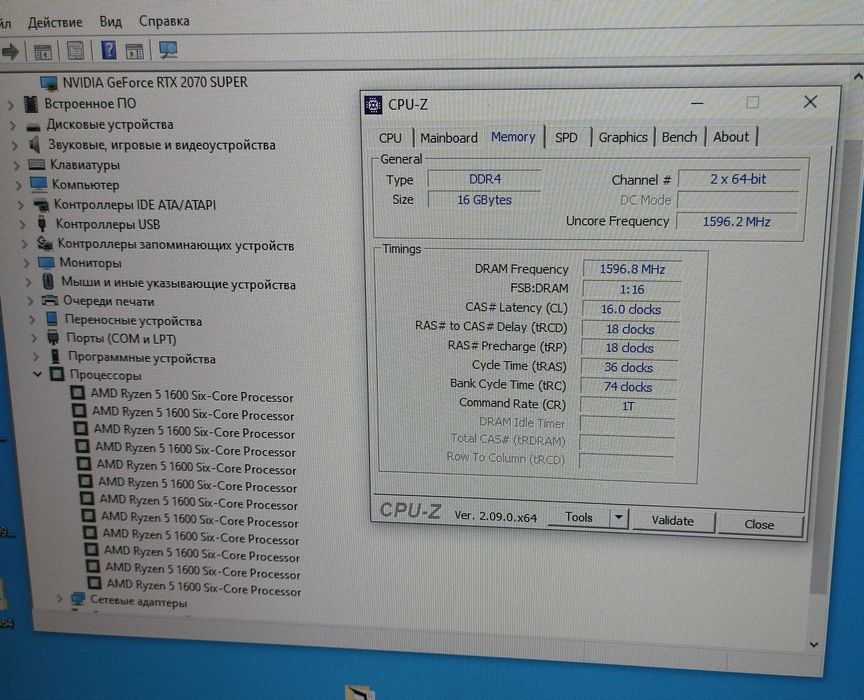Expand the Встроенное ПО node

[10, 105]
